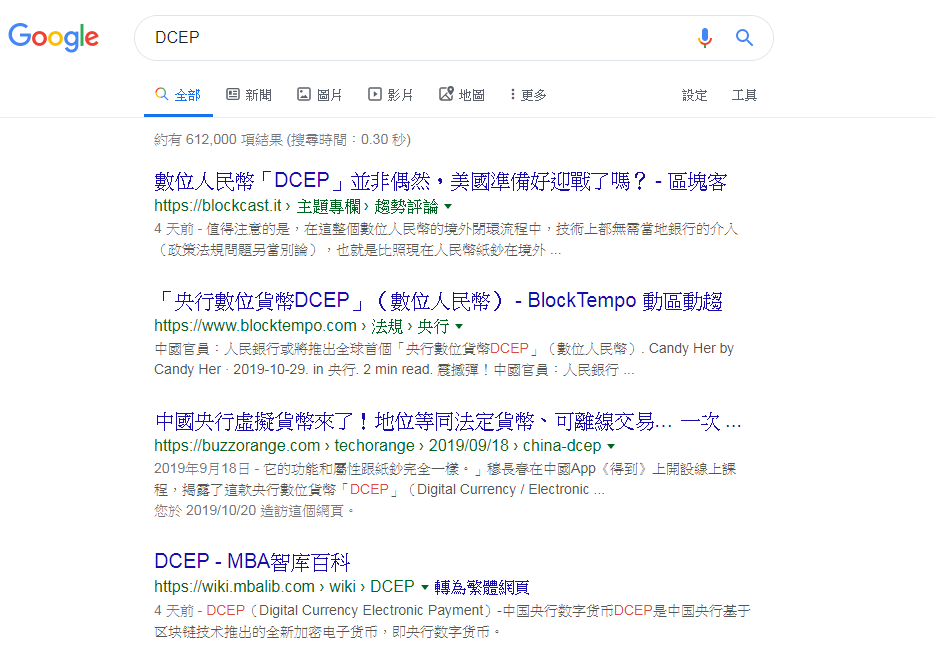Expand dropdown arrow after wiki.mbalib.com URL
Viewport: 935px width, 645px height.
point(425,587)
